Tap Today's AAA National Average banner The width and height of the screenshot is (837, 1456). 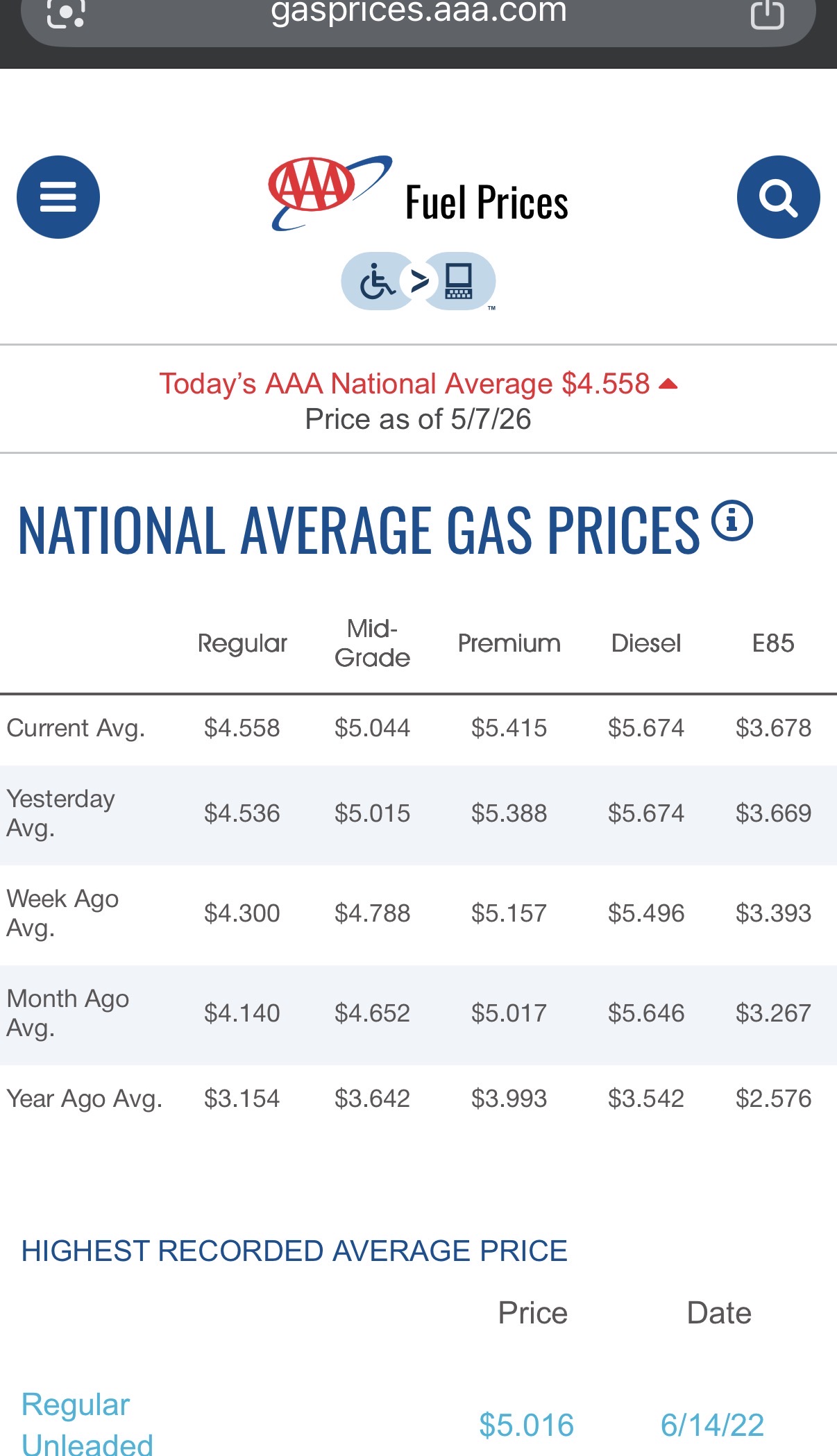[405, 384]
